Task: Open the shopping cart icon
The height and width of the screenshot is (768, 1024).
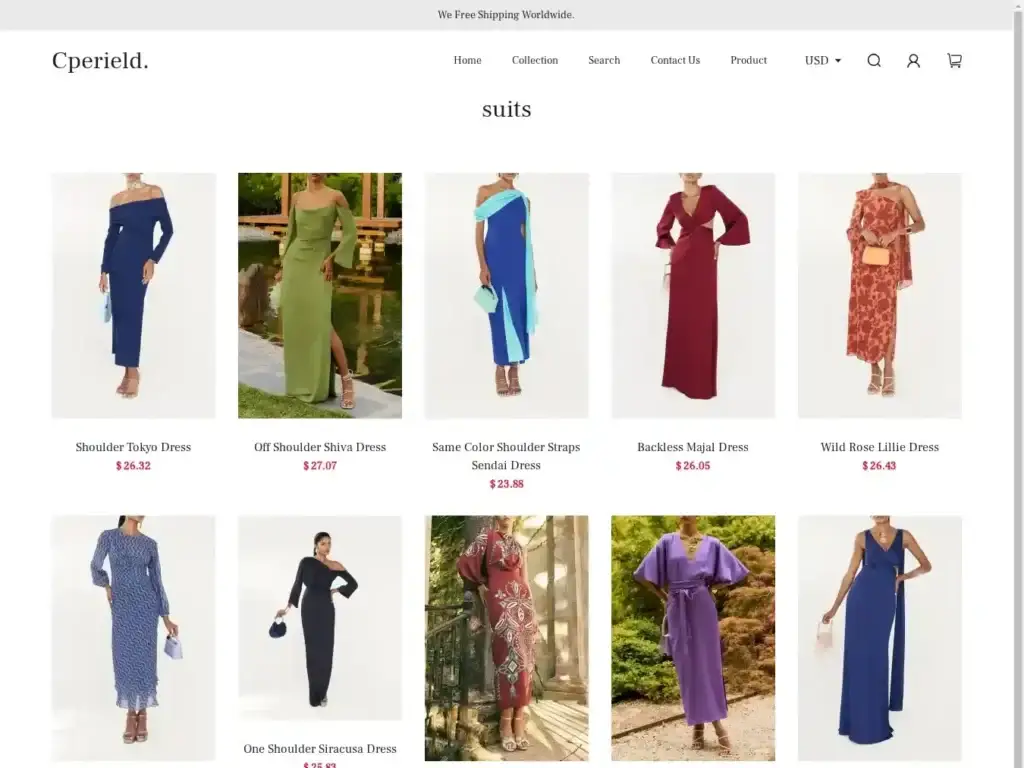Action: (x=953, y=60)
